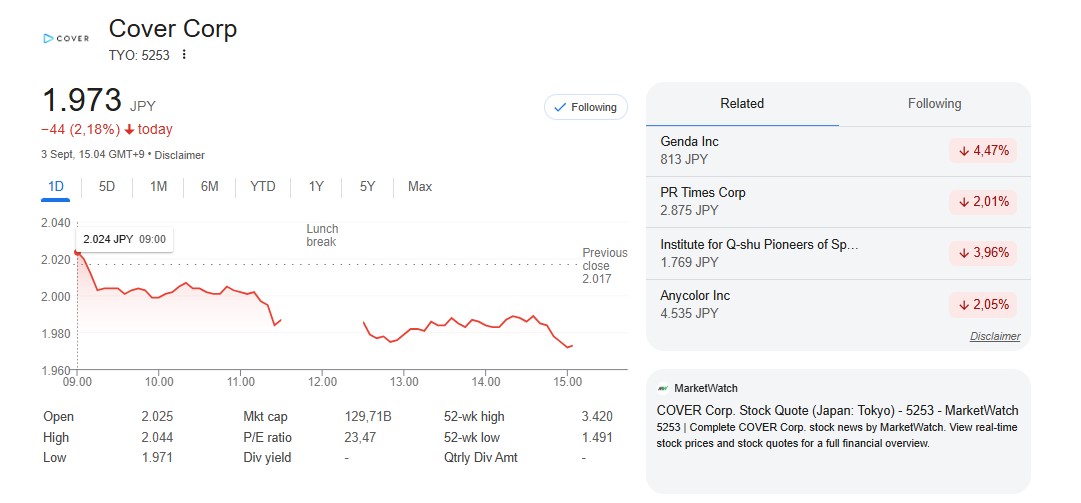
Task: Switch to the Following list tab
Action: tap(934, 104)
